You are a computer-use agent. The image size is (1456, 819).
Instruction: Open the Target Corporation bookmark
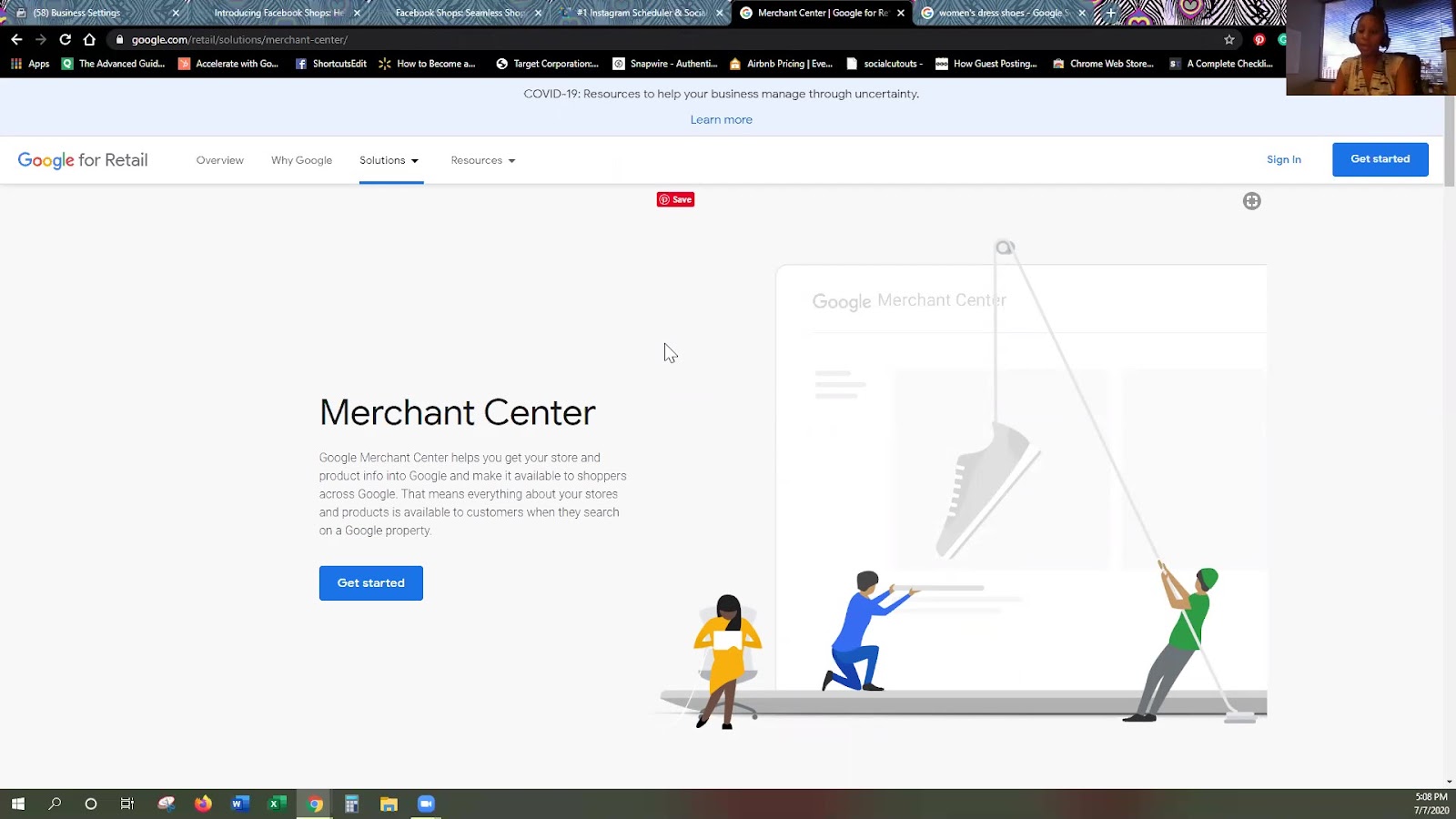click(x=548, y=64)
